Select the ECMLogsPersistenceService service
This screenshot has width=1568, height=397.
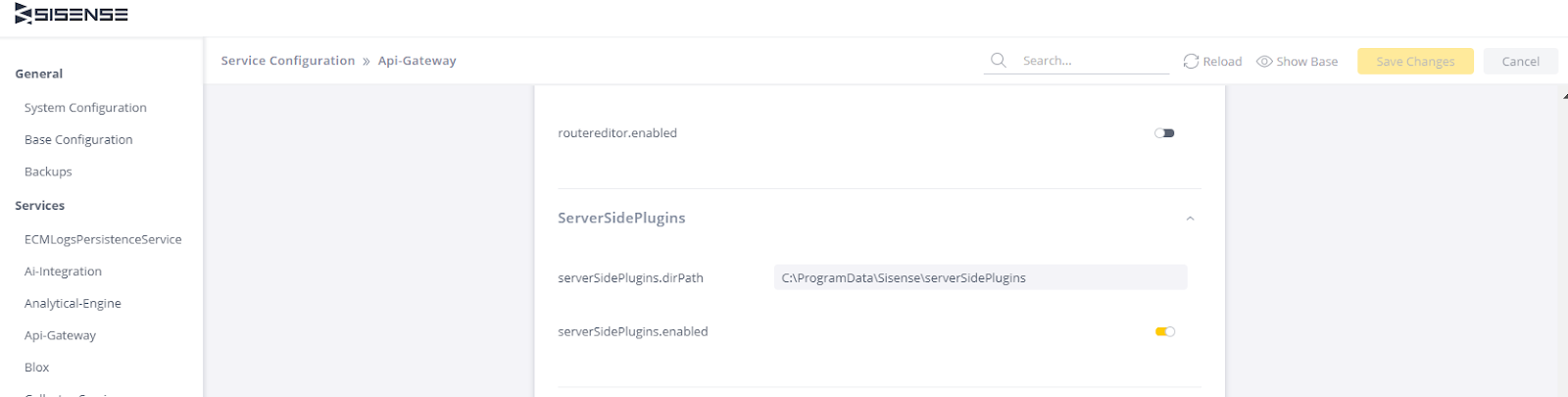(103, 239)
